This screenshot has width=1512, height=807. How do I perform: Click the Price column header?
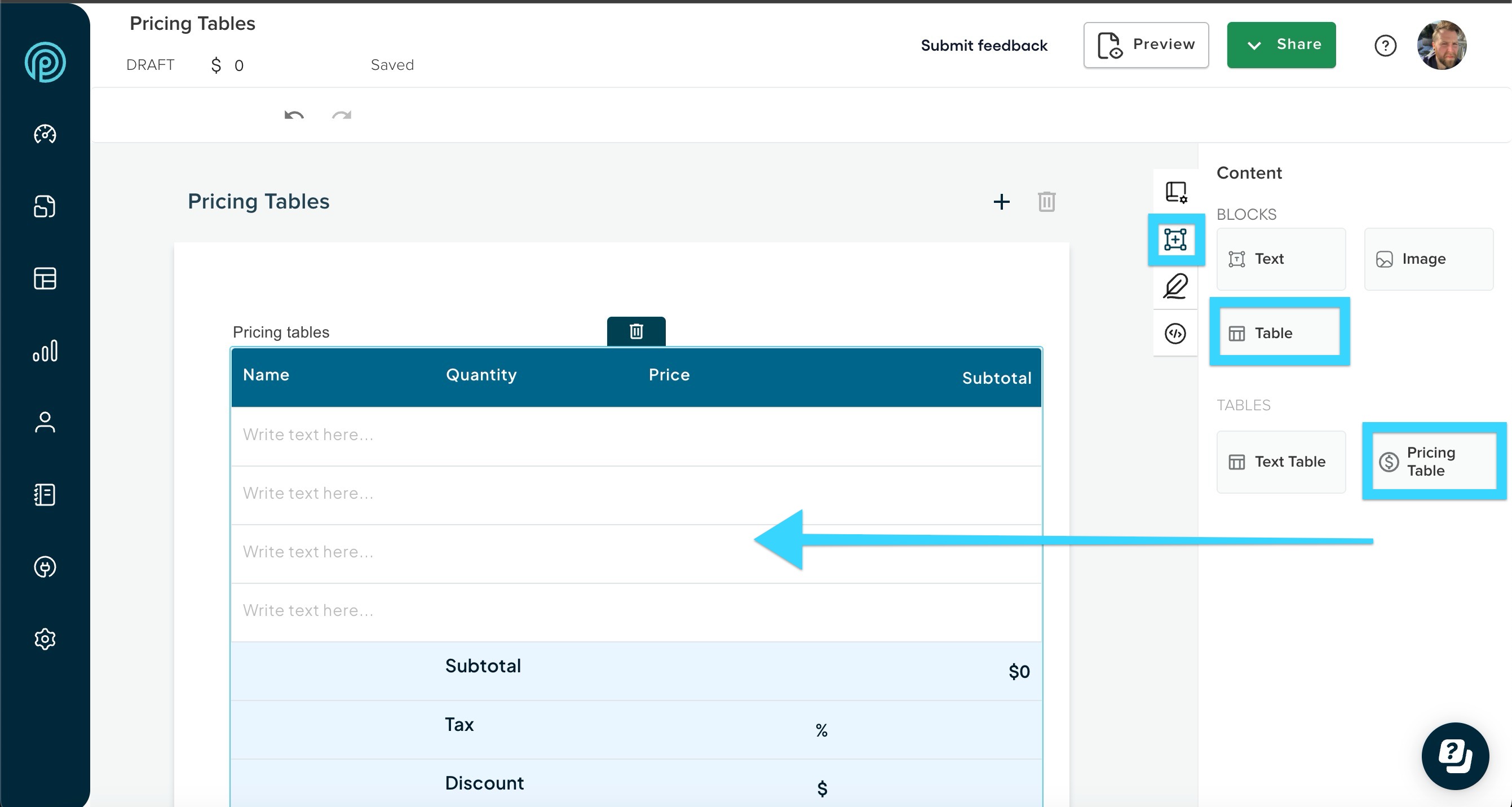[x=669, y=374]
